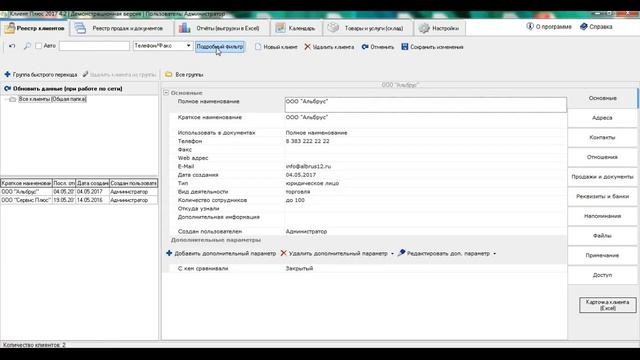Click the Сохранить изменения floppy icon
640x360 pixels.
coord(404,47)
